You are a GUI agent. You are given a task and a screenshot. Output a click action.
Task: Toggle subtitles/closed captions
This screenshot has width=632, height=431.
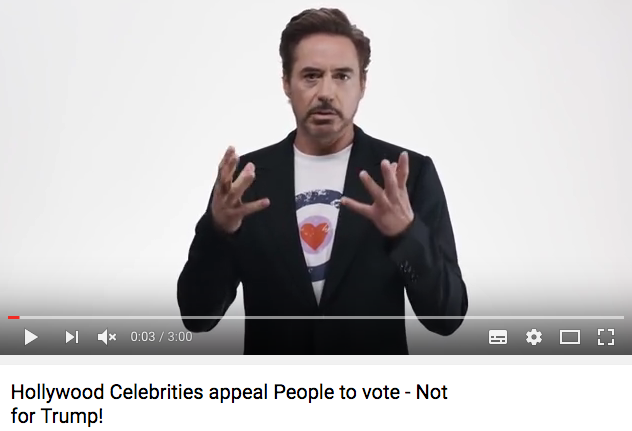tap(498, 337)
